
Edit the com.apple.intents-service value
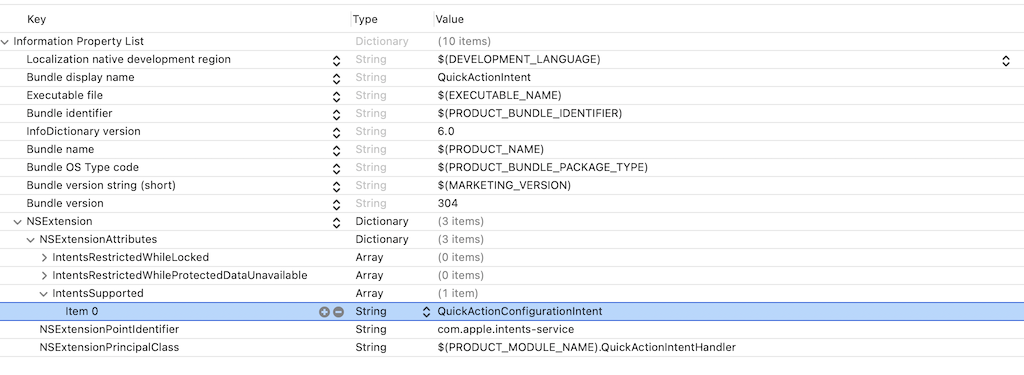tap(506, 329)
